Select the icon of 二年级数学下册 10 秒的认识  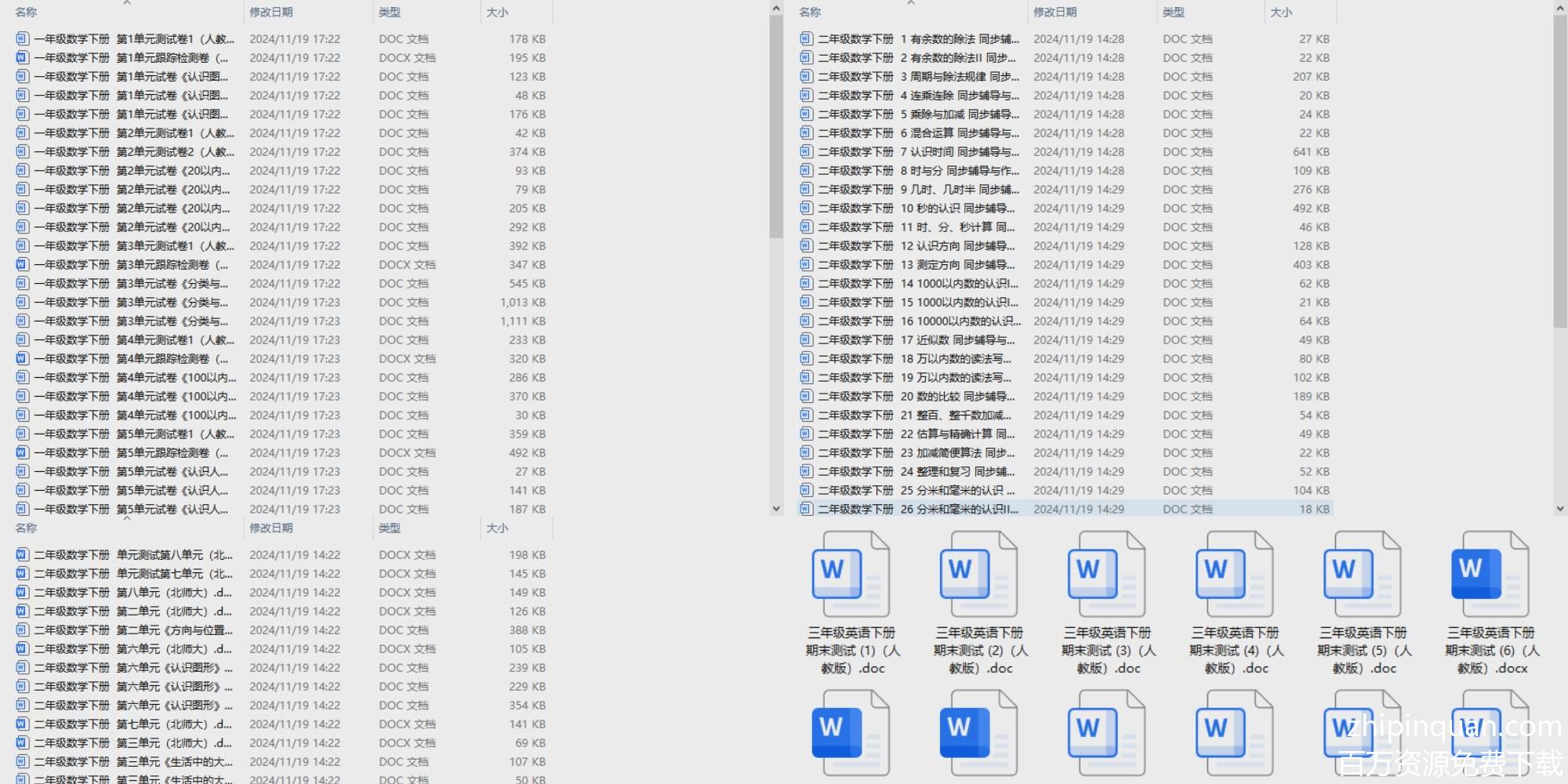pyautogui.click(x=806, y=208)
